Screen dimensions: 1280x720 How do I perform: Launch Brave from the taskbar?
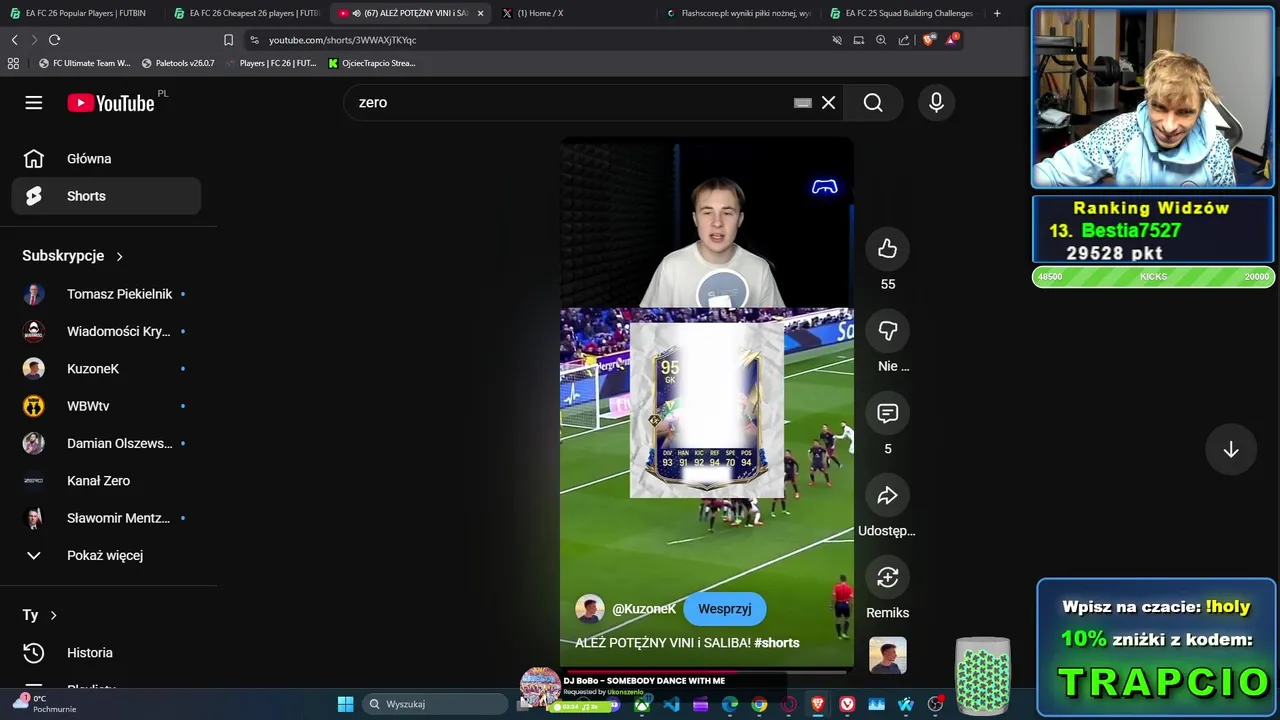click(x=818, y=704)
